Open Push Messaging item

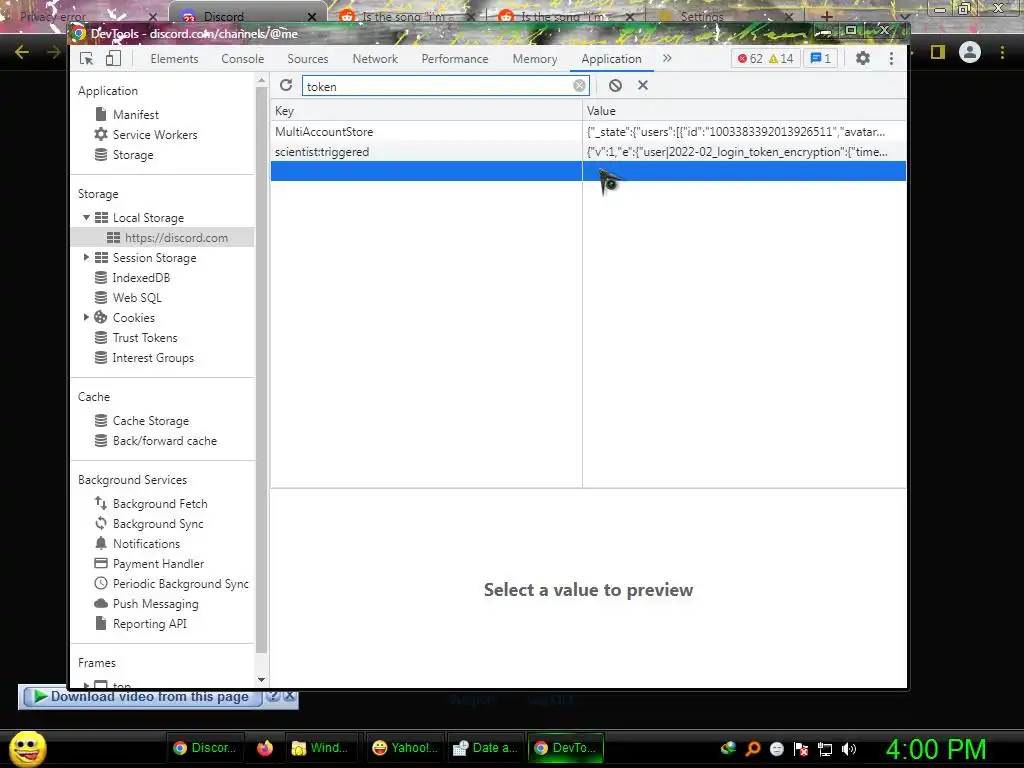pyautogui.click(x=155, y=604)
